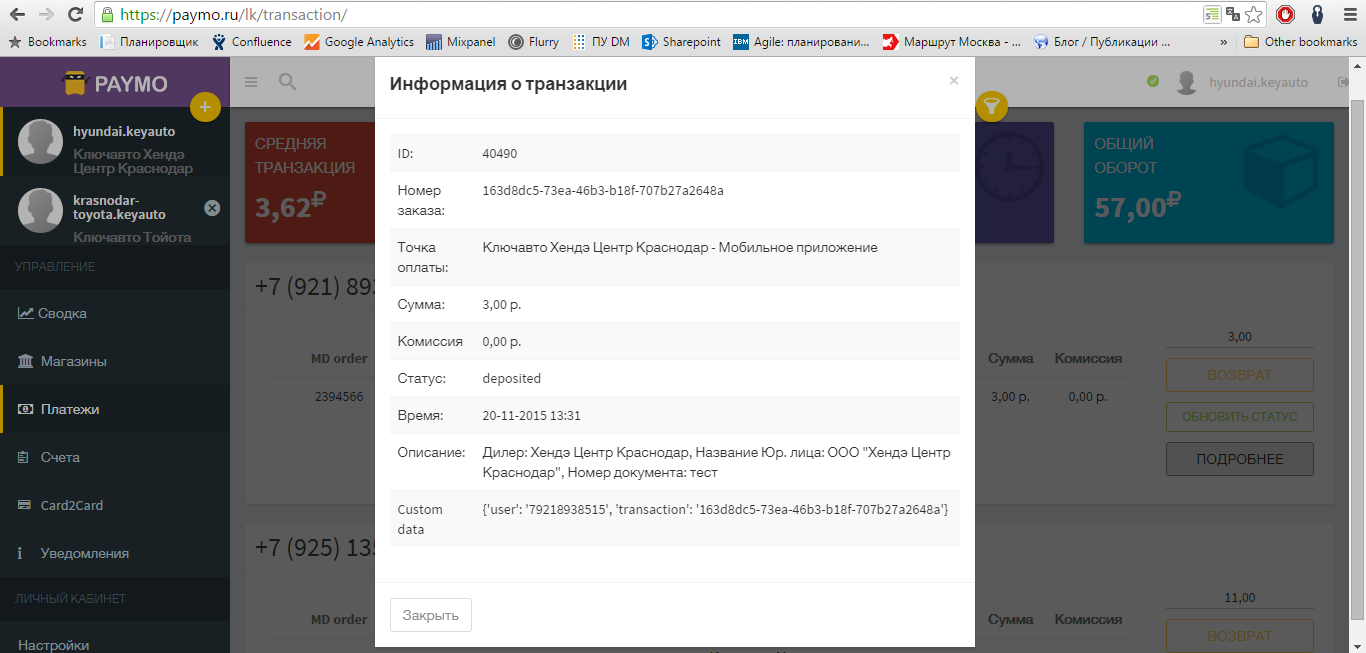Click the Закрыть button
1366x653 pixels.
(430, 615)
